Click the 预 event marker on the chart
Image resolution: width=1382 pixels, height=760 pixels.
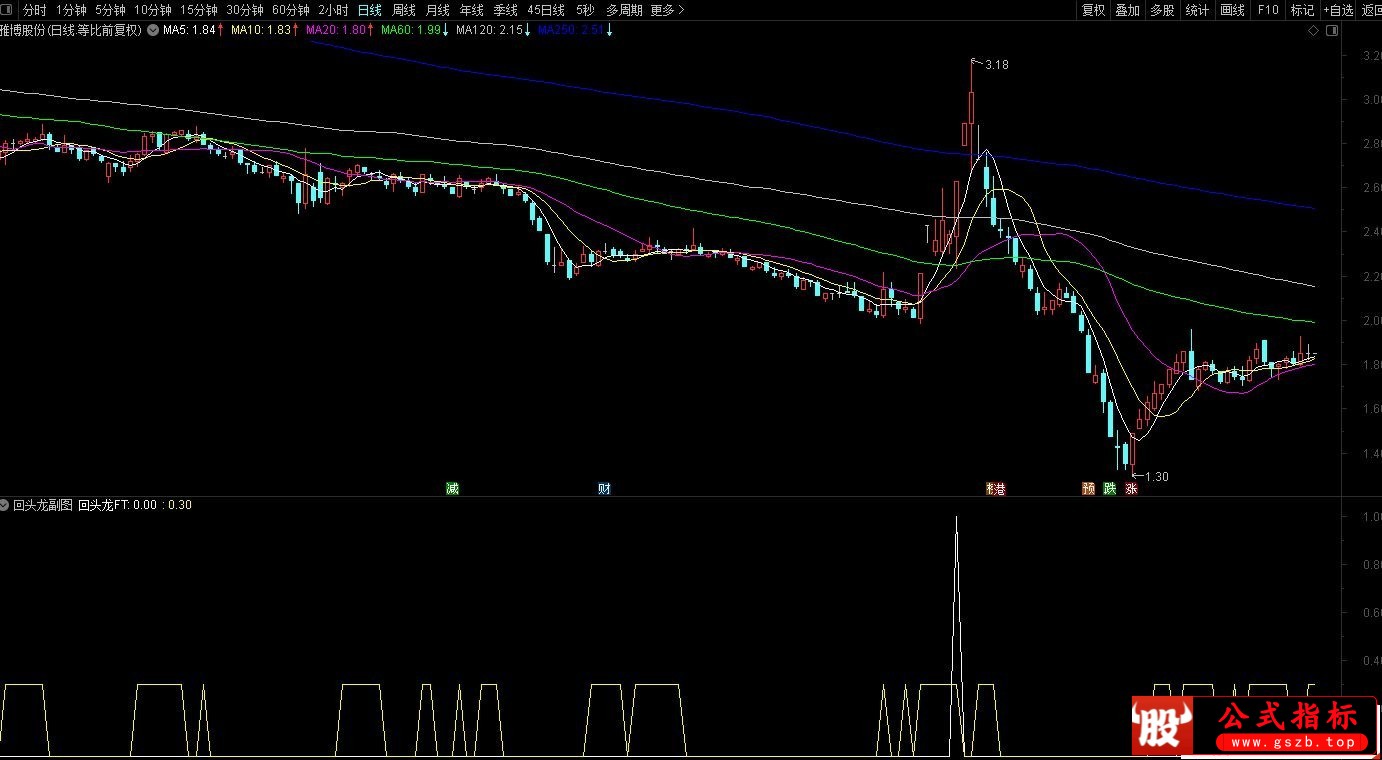pos(1088,489)
